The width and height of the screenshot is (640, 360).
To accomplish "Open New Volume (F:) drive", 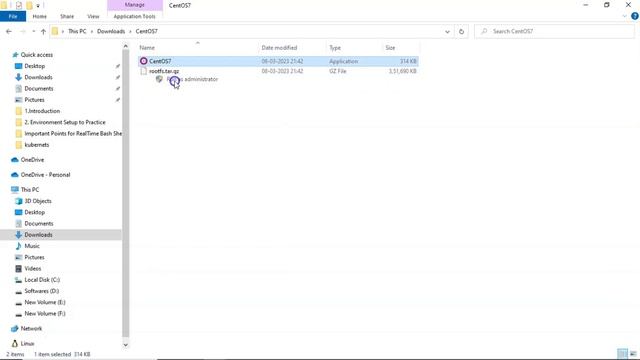I will (x=45, y=314).
